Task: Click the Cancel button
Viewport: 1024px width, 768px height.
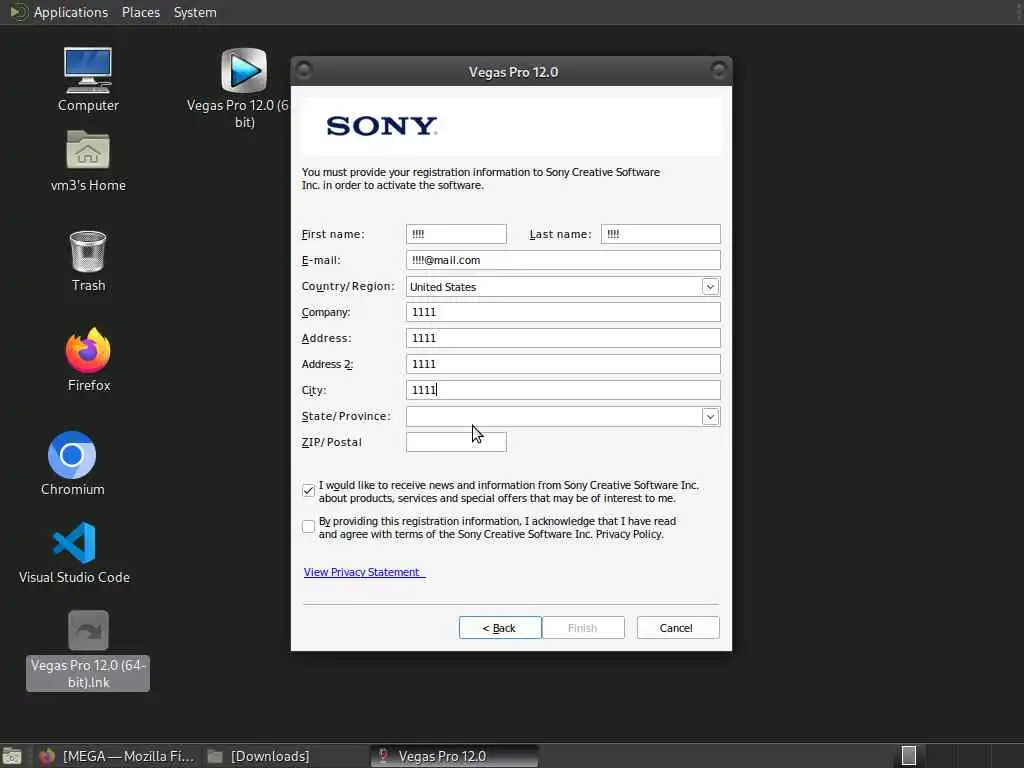Action: point(678,628)
